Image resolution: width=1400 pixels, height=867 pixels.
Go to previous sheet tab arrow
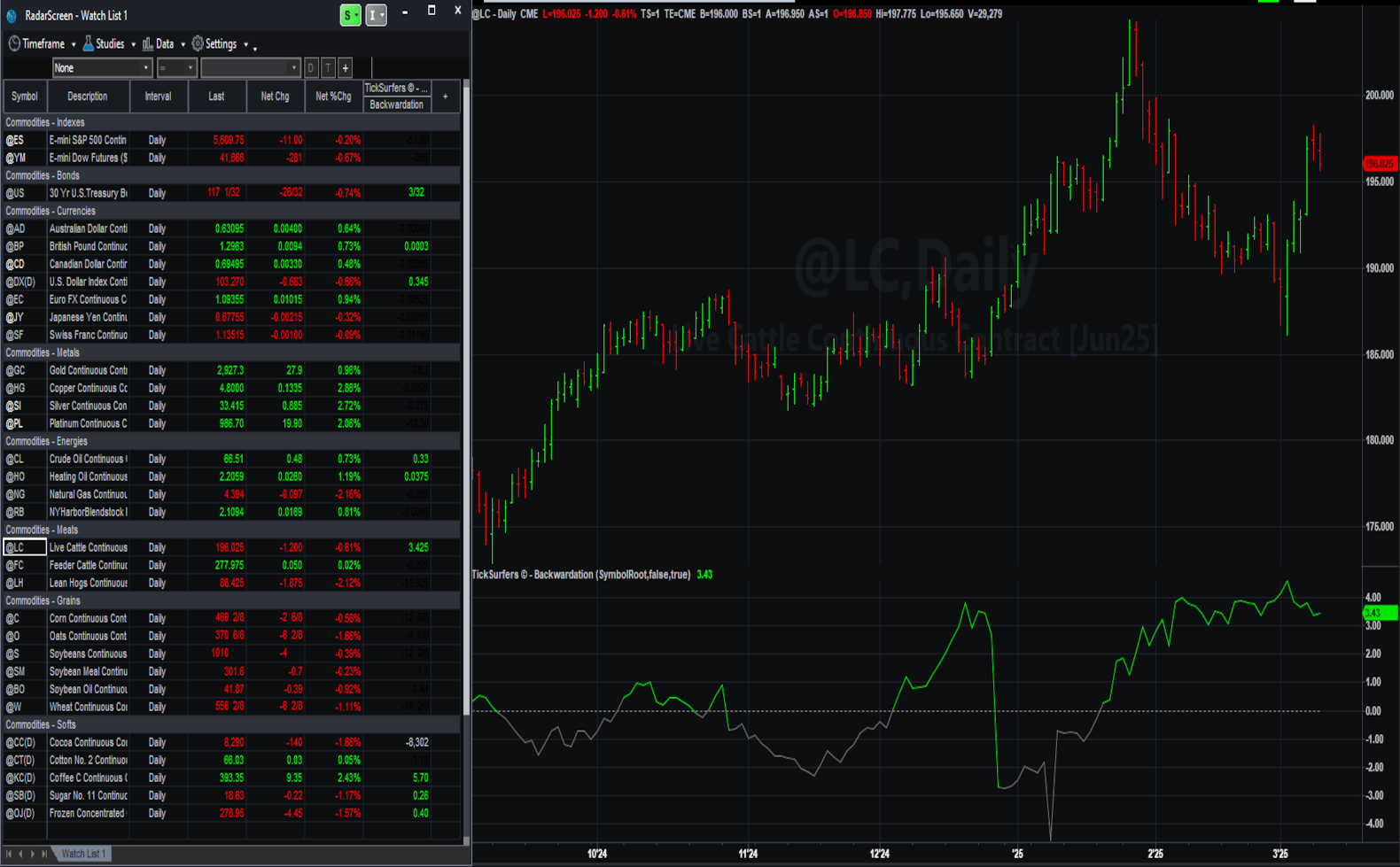pyautogui.click(x=21, y=854)
